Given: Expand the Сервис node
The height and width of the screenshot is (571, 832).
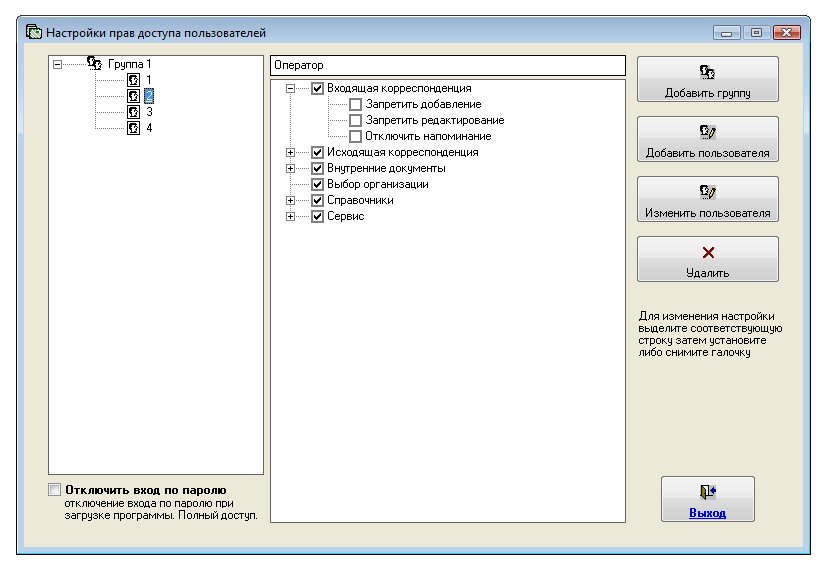Looking at the screenshot, I should coord(290,217).
